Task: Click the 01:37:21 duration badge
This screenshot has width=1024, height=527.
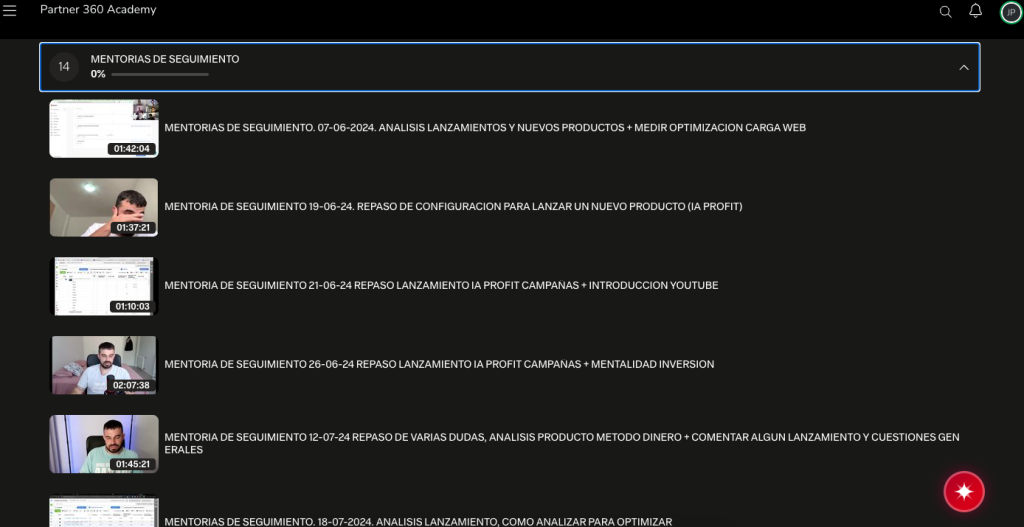Action: point(133,228)
